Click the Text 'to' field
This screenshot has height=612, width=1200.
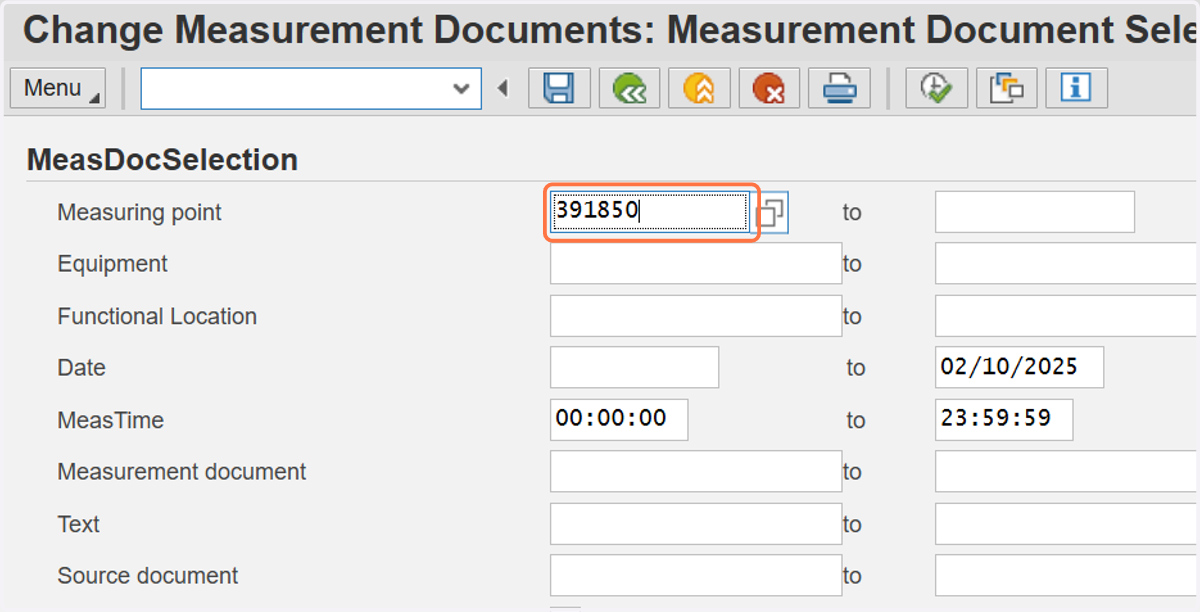tap(1068, 524)
